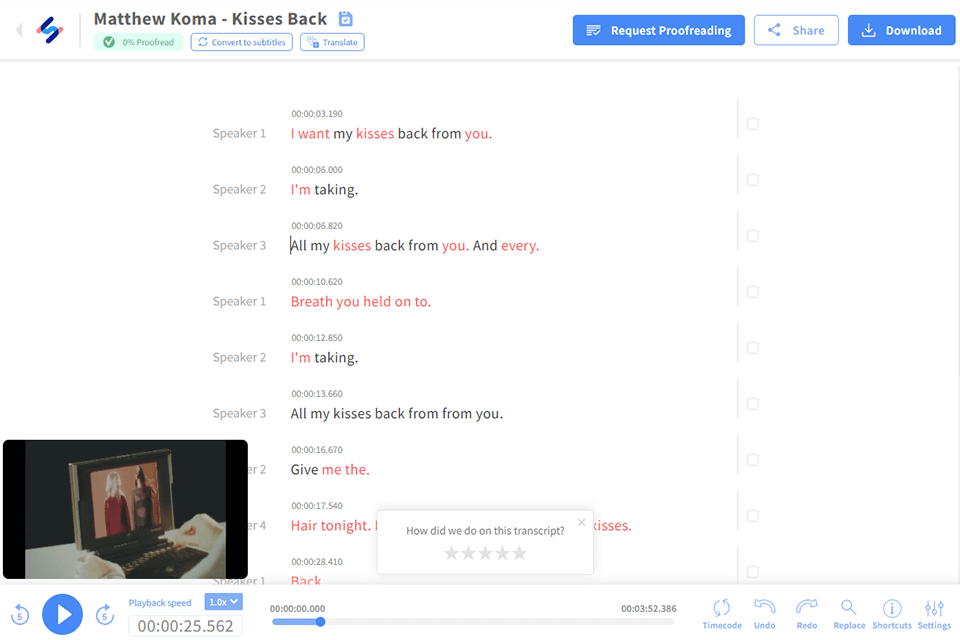Check the box for "Give me the" row
This screenshot has height=640, width=960.
752,460
